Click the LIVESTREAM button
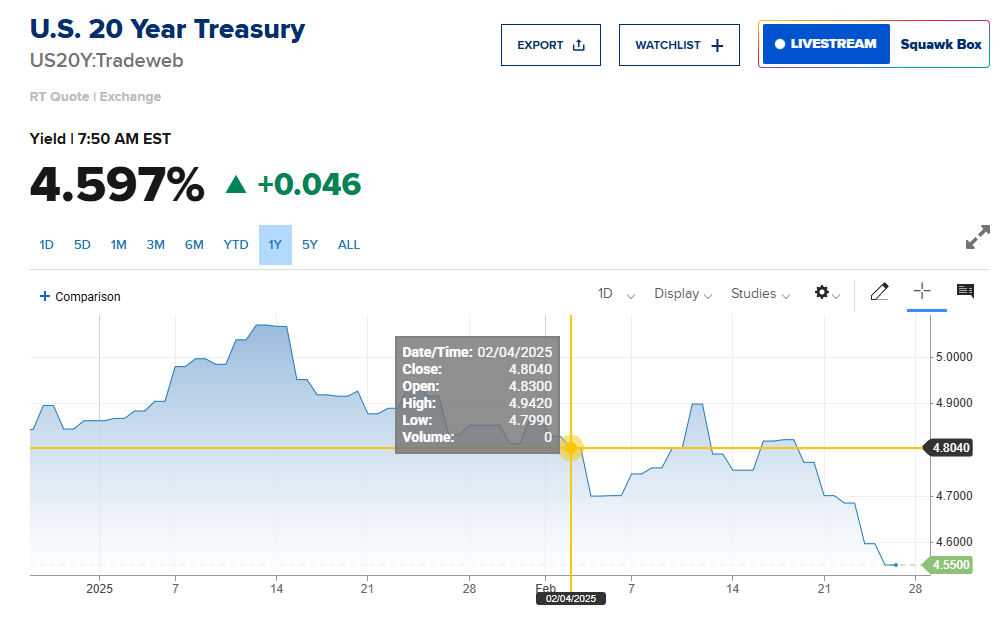This screenshot has height=619, width=1002. point(825,44)
